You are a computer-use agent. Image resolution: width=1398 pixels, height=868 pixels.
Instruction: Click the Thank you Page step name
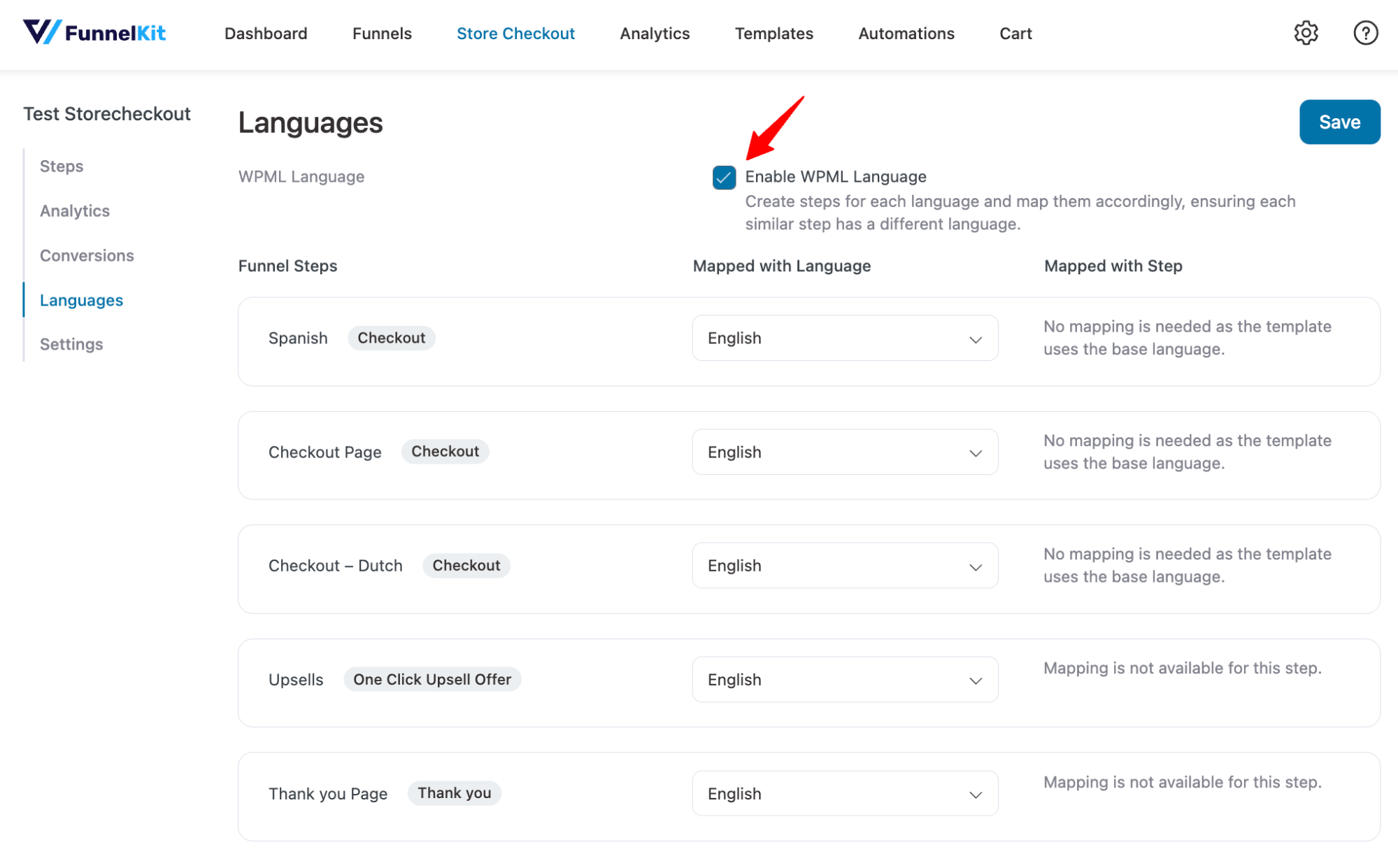(x=328, y=794)
